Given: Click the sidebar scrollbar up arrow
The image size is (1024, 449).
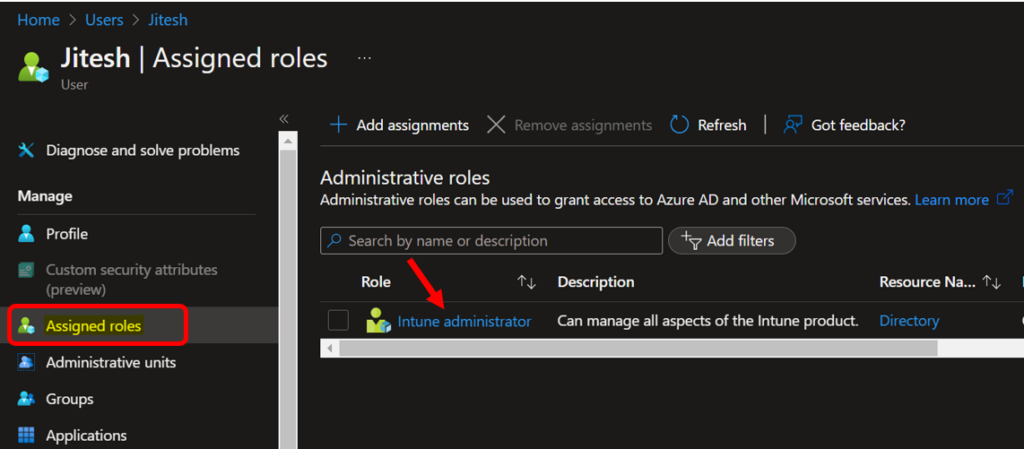Looking at the screenshot, I should [288, 140].
